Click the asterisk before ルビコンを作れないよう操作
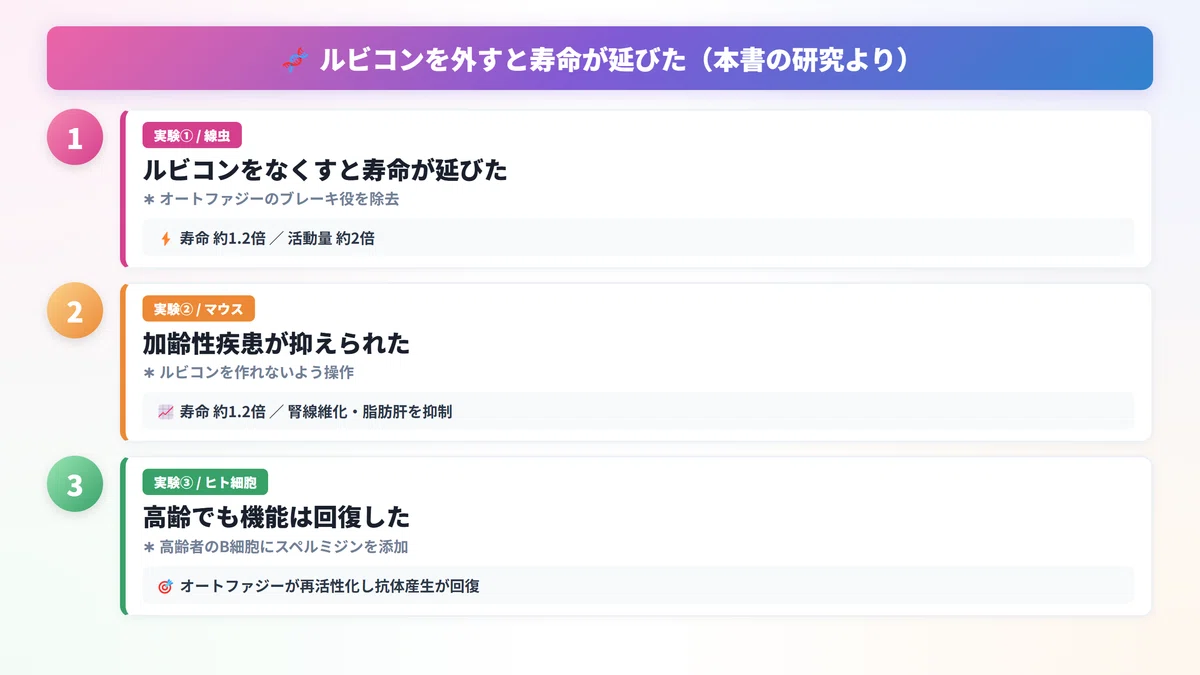The image size is (1200, 675). pyautogui.click(x=149, y=372)
